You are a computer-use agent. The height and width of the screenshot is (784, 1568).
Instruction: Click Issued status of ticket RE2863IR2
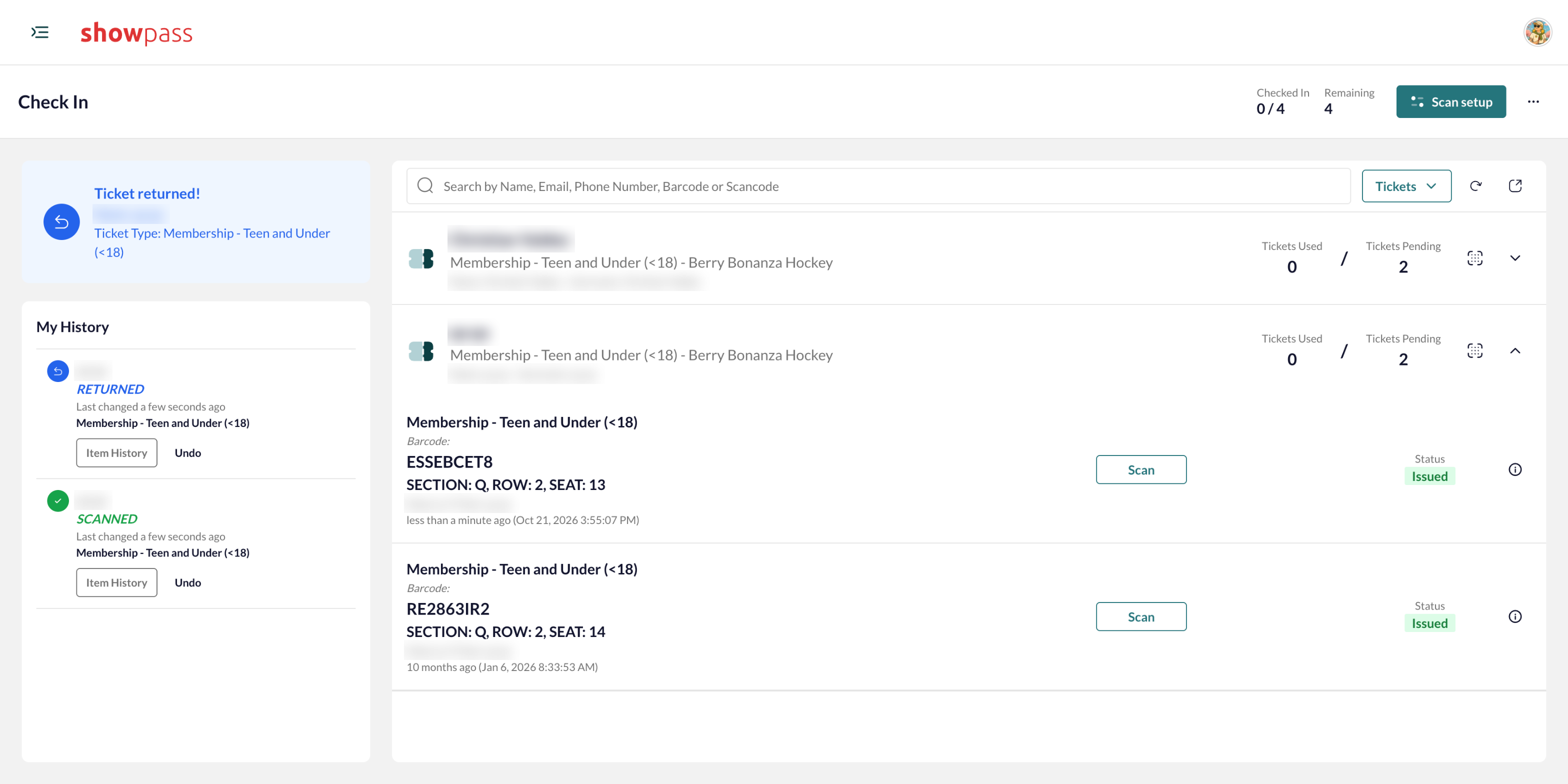(1429, 623)
